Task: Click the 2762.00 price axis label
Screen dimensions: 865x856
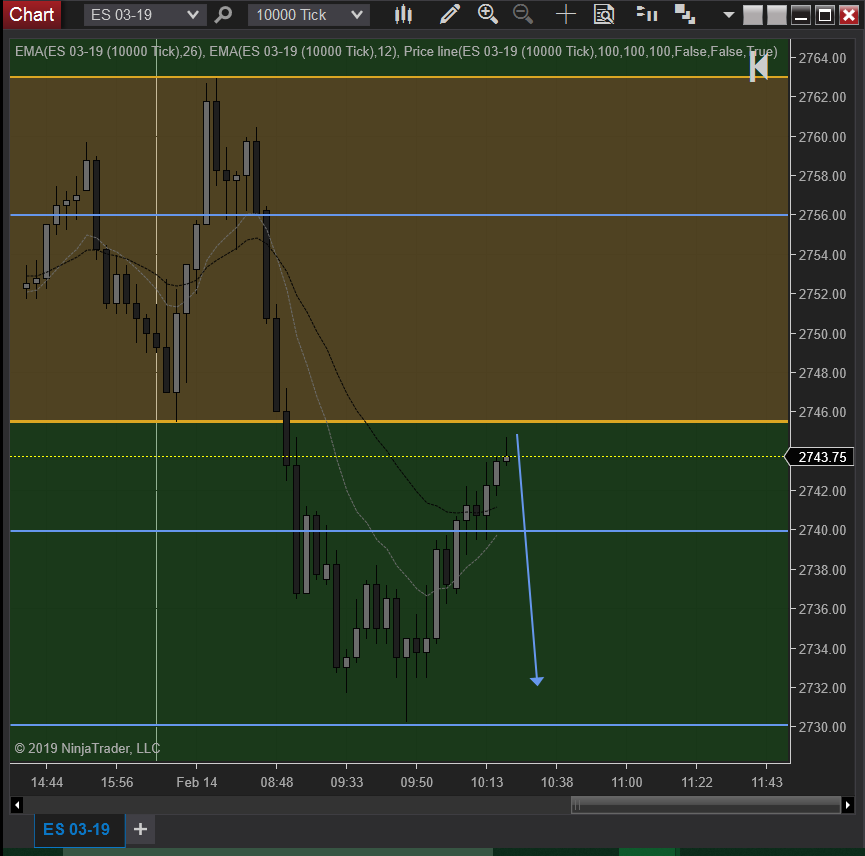Action: pyautogui.click(x=822, y=97)
